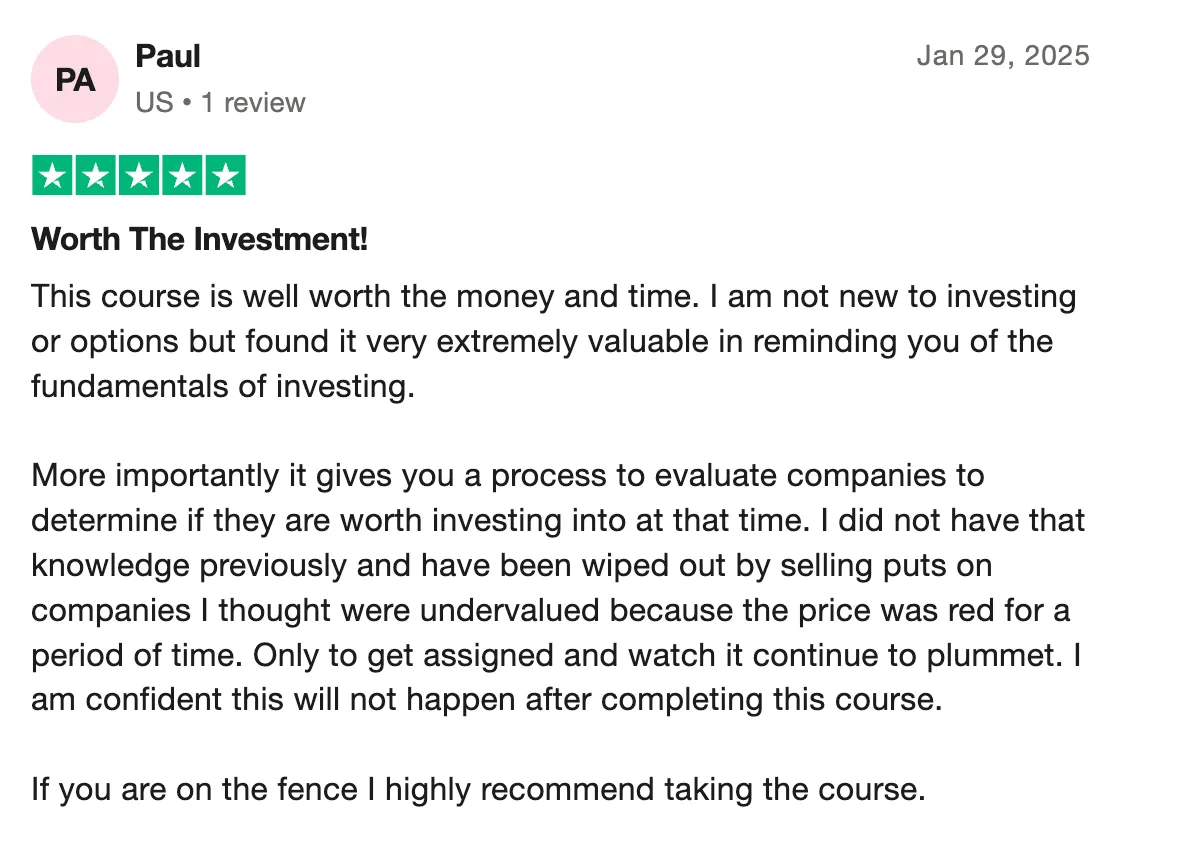Click the fifth green rating star

coord(226,175)
